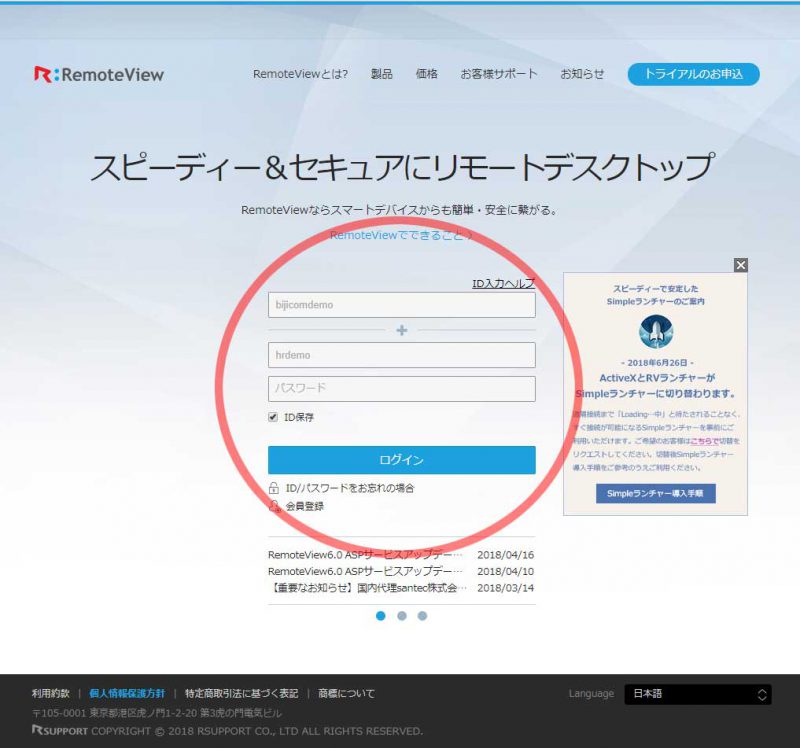Image resolution: width=800 pixels, height=748 pixels.
Task: Click the person icon beside 会員登録
Action: (274, 506)
